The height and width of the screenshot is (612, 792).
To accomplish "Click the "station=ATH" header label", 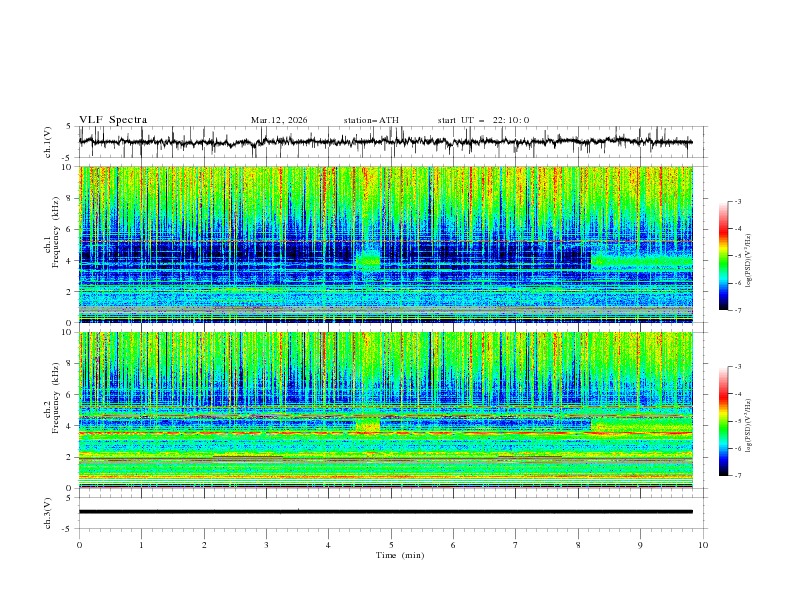I will coord(371,120).
